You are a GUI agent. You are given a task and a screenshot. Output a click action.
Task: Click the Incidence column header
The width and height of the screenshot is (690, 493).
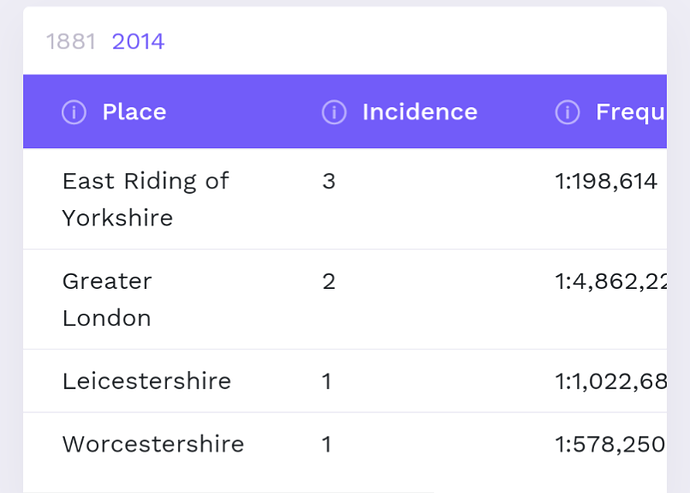coord(419,112)
